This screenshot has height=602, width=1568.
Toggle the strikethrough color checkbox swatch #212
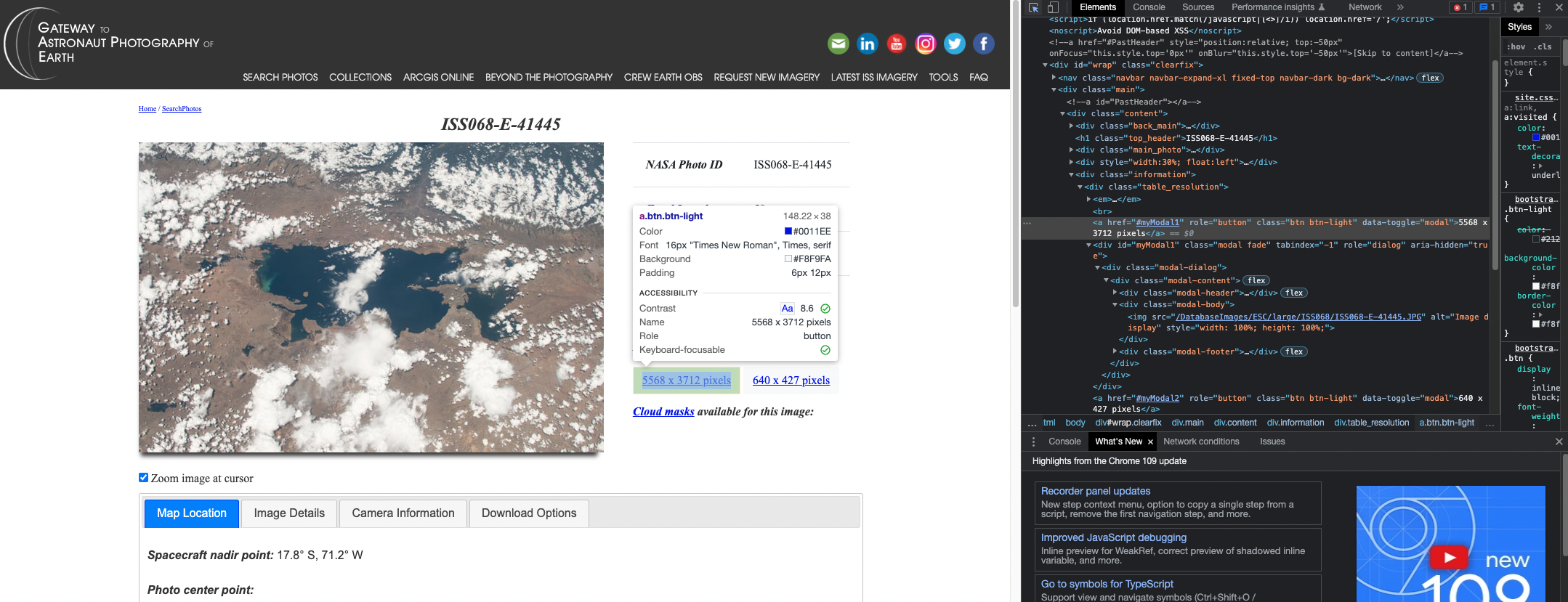[1536, 239]
